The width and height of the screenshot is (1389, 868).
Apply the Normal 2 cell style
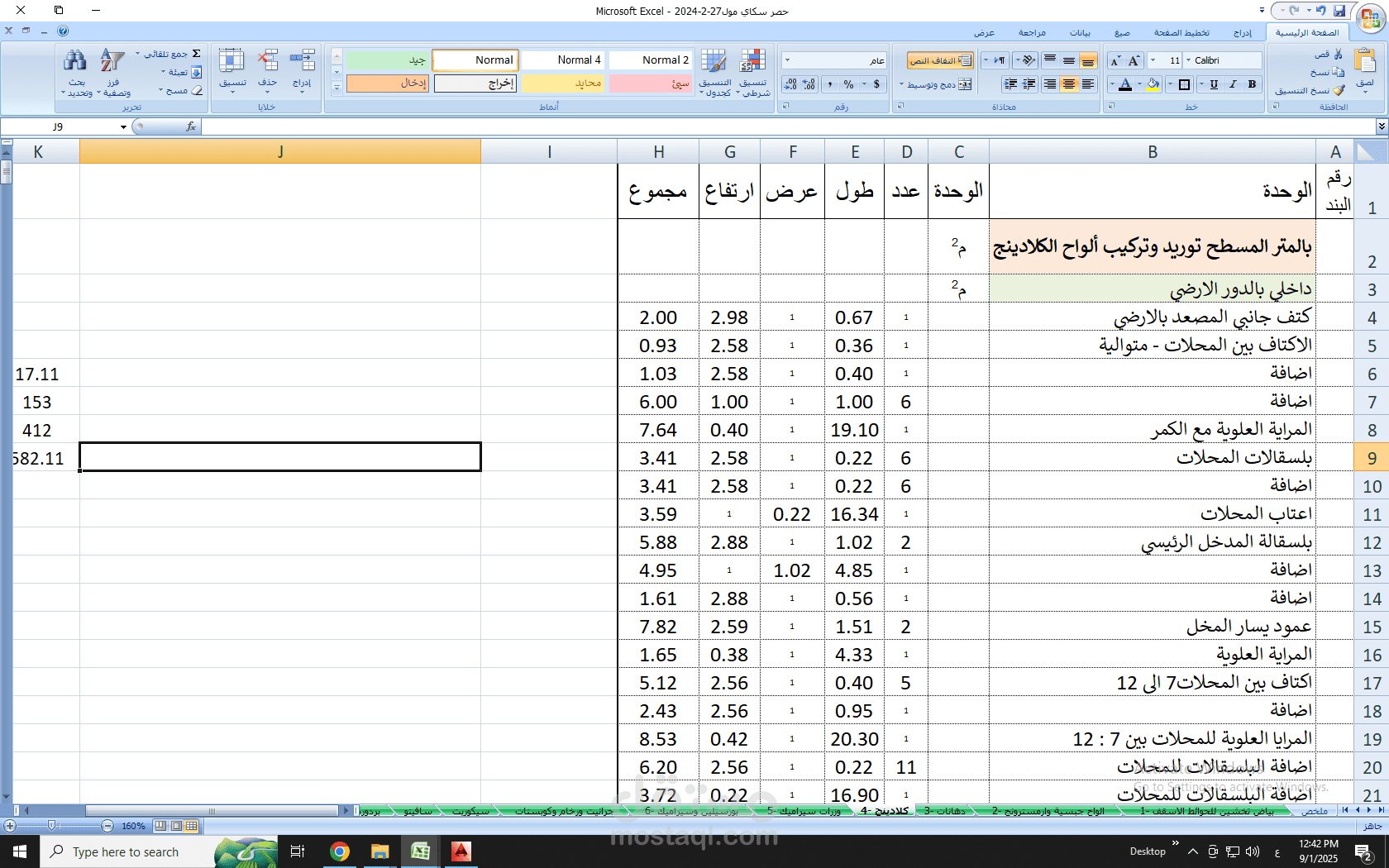[651, 60]
